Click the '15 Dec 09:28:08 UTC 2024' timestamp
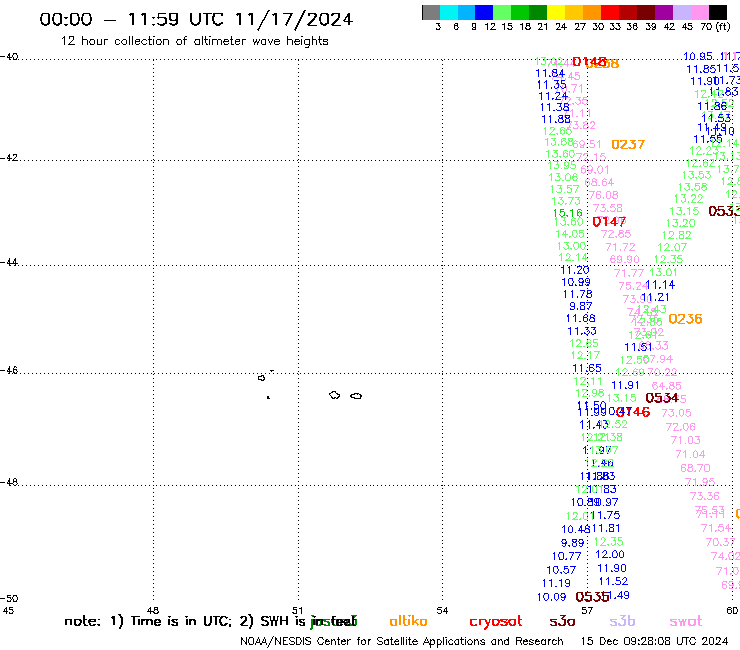 pyautogui.click(x=654, y=642)
